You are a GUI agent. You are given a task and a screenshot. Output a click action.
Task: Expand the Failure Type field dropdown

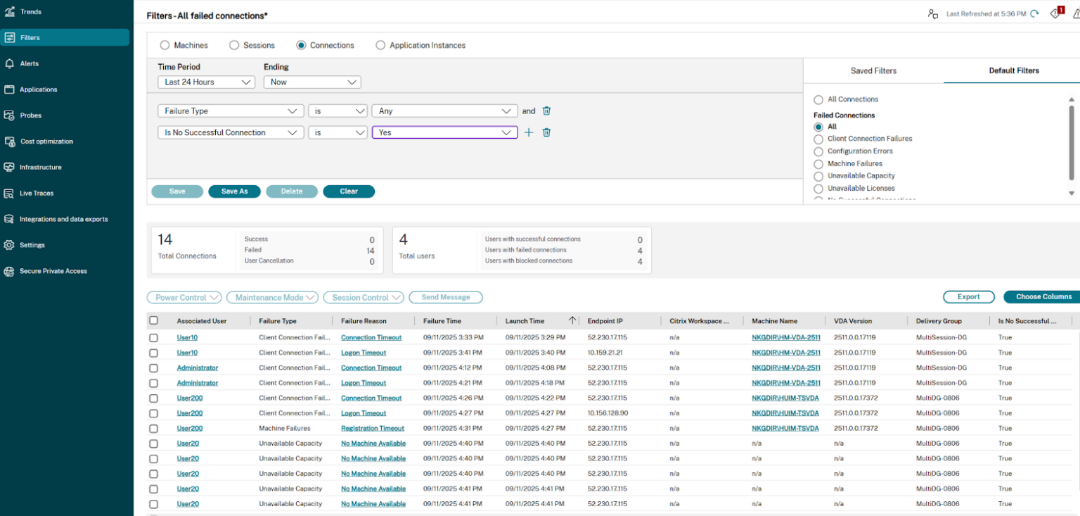231,111
